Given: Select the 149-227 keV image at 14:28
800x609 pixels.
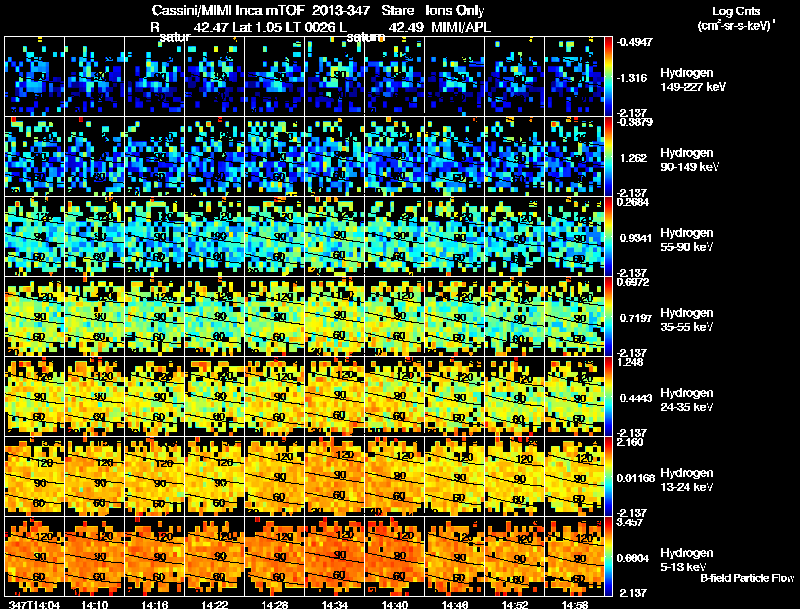Looking at the screenshot, I should click(x=275, y=76).
